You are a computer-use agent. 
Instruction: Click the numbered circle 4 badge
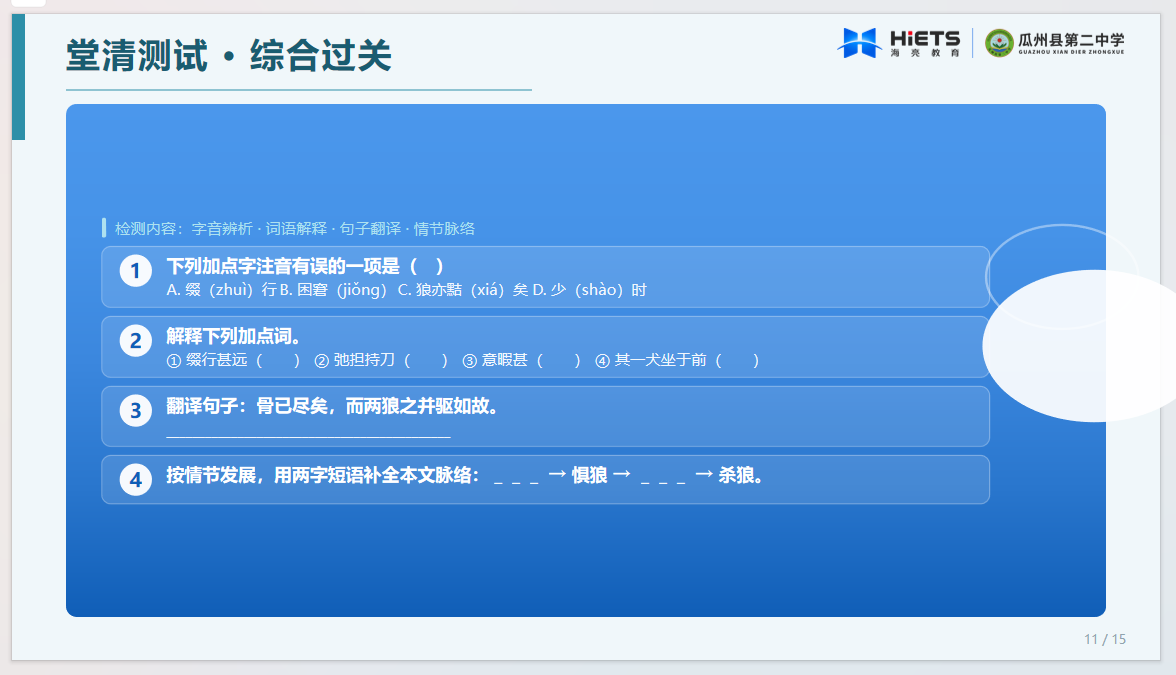136,479
